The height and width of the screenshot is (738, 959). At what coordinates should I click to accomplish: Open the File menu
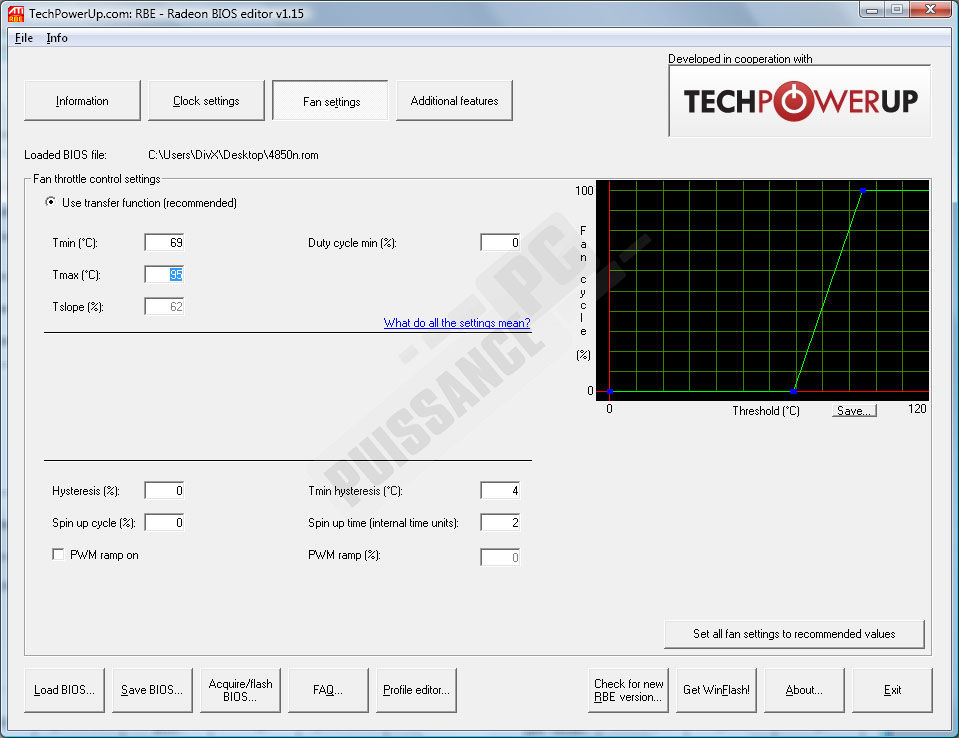[x=24, y=38]
